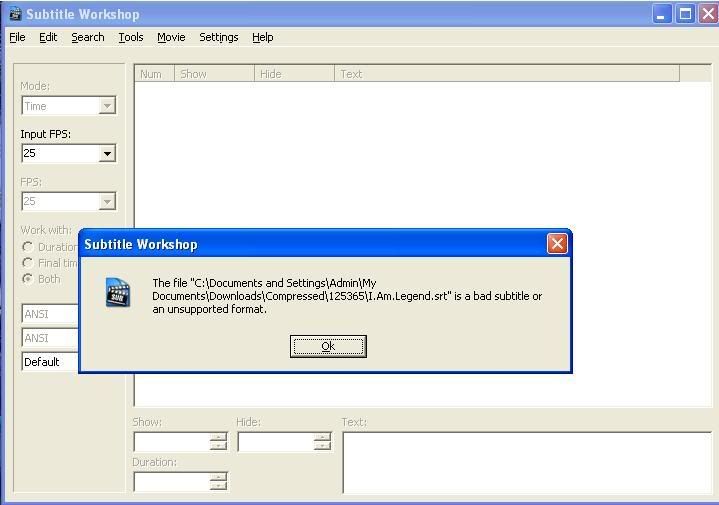Select the Duration radio button
This screenshot has width=719, height=505.
(x=28, y=247)
